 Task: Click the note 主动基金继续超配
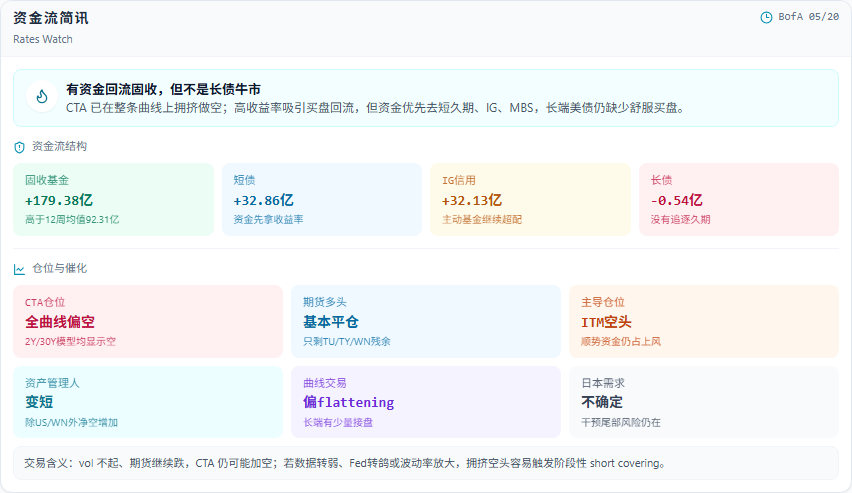click(482, 220)
